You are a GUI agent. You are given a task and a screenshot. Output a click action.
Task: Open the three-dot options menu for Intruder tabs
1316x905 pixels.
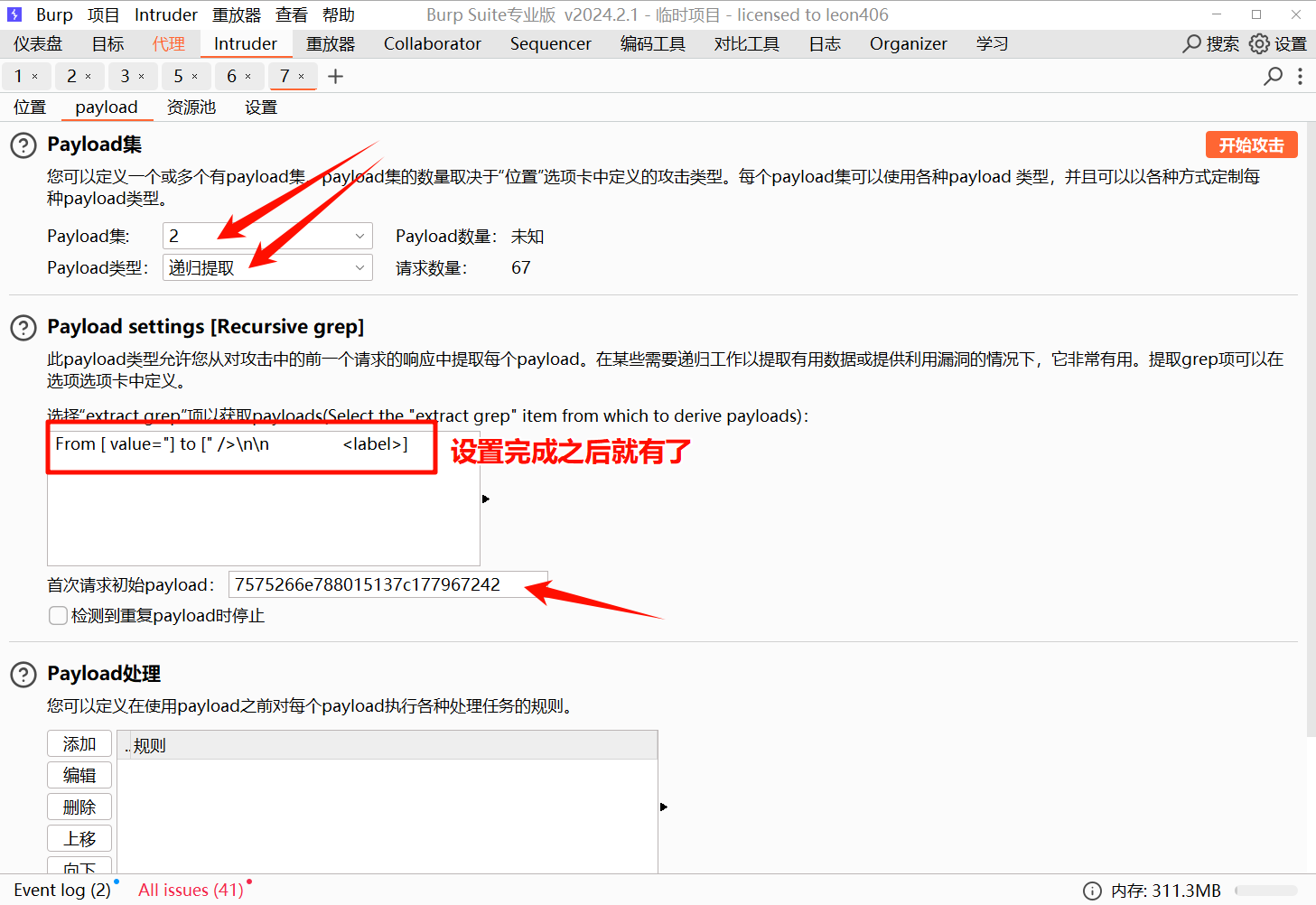coord(1300,77)
